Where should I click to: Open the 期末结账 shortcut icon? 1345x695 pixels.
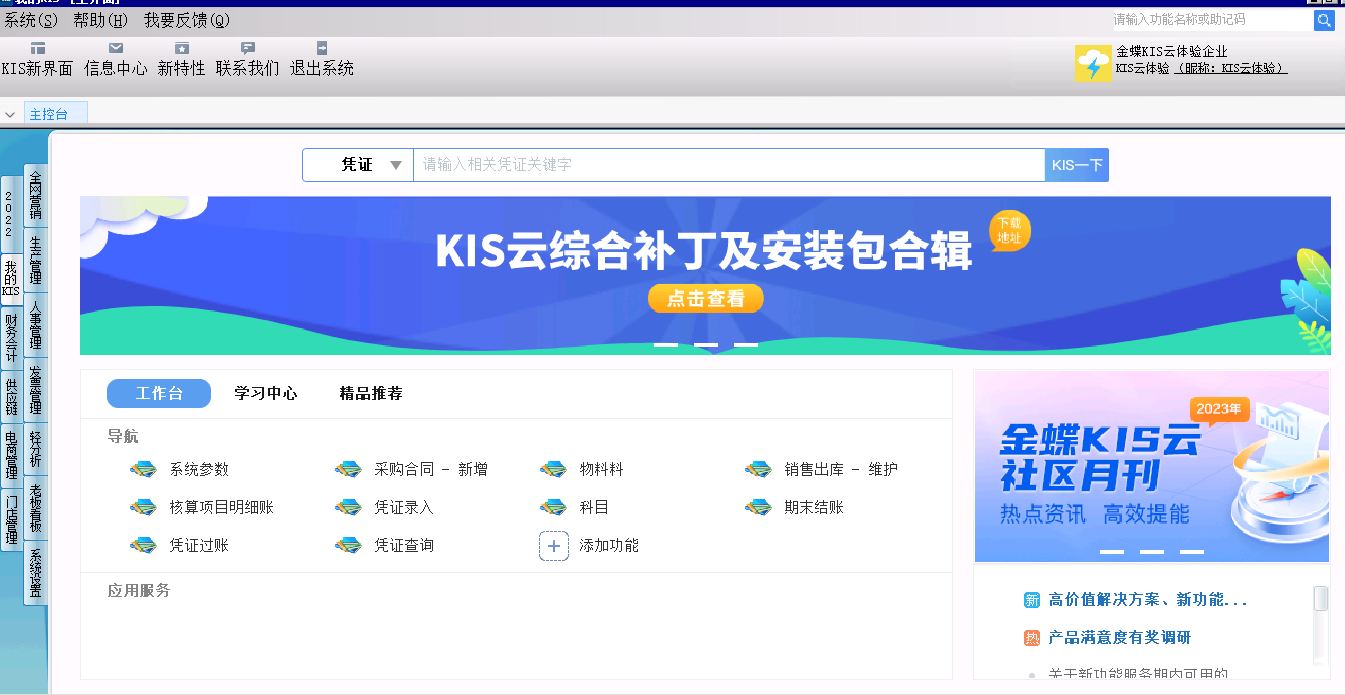click(x=758, y=507)
